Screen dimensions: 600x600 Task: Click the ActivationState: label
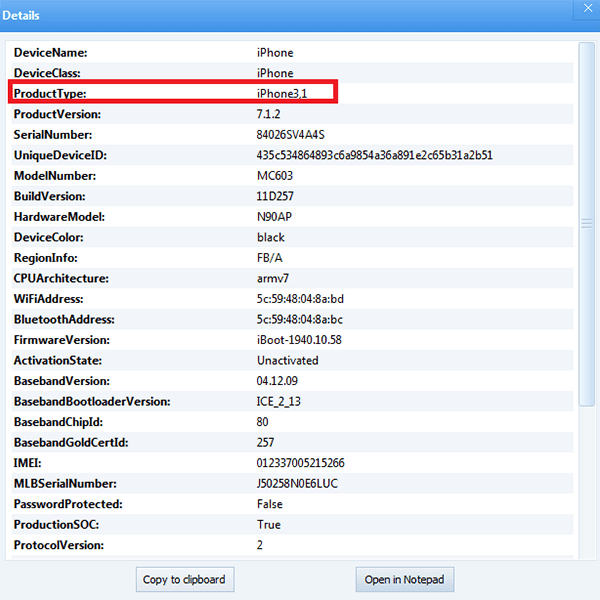[58, 360]
